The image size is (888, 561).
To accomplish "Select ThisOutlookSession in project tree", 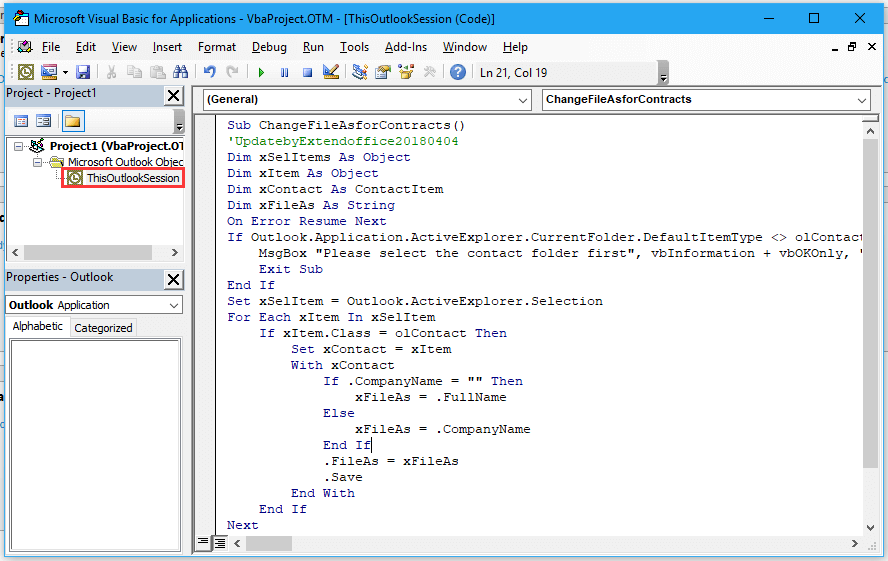I will (132, 178).
